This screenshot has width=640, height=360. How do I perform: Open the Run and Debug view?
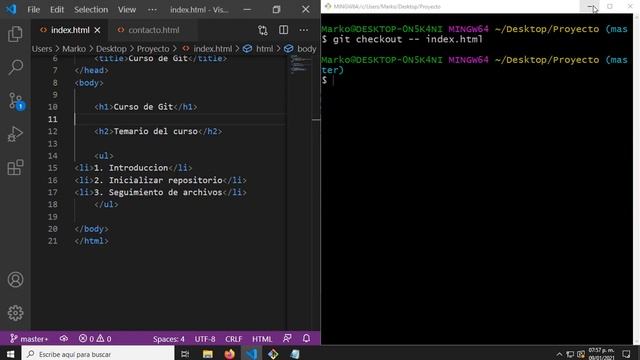point(15,134)
